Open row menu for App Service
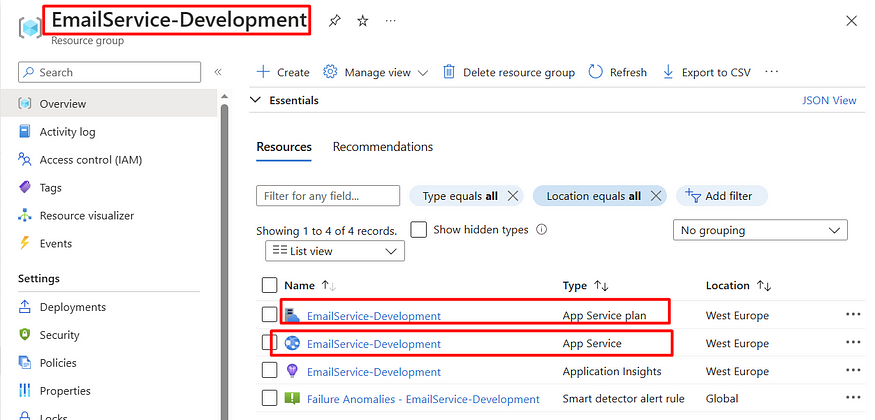The image size is (875, 420). pos(853,342)
